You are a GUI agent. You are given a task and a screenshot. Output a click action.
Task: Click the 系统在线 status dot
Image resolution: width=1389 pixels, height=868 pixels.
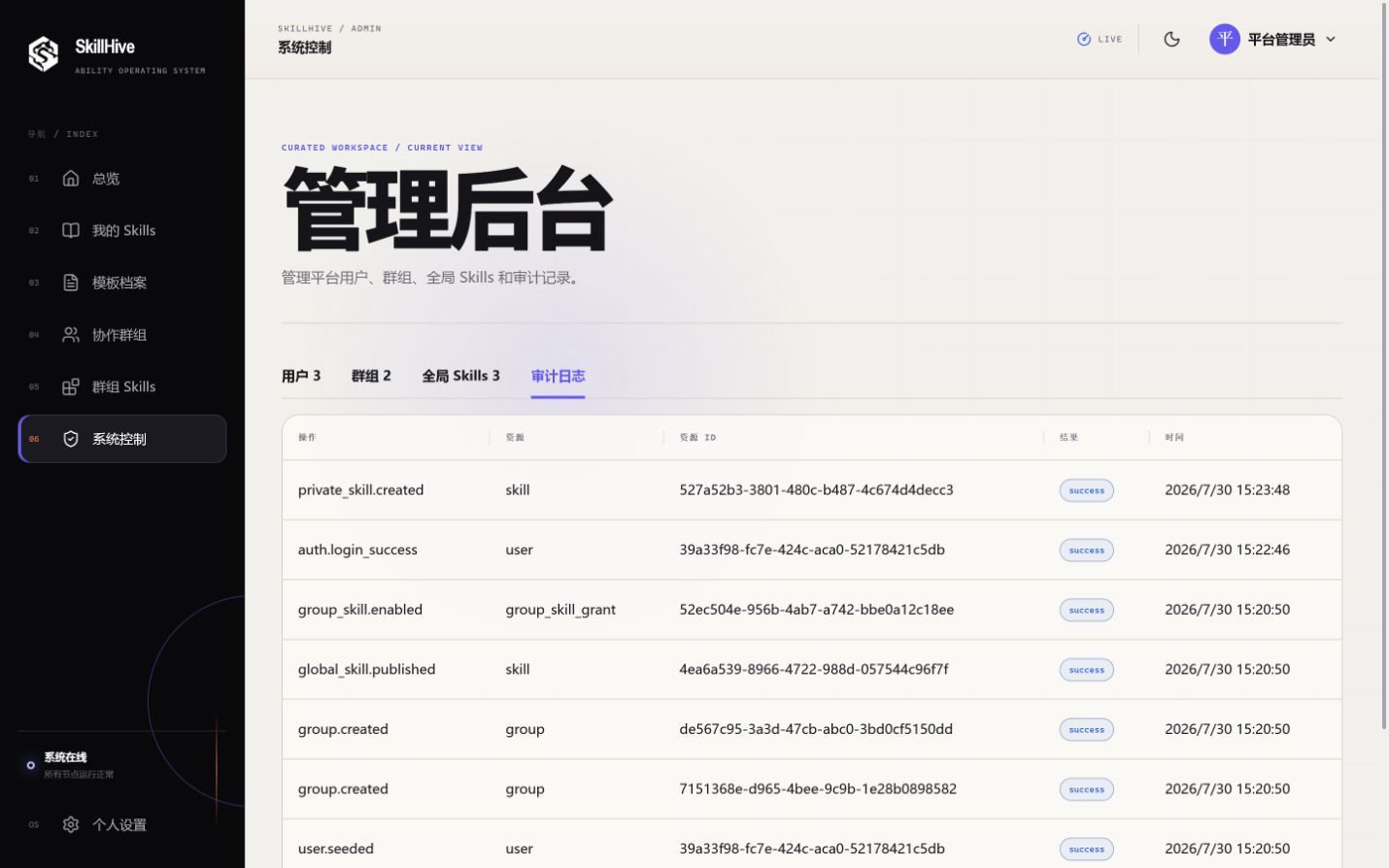[x=31, y=765]
